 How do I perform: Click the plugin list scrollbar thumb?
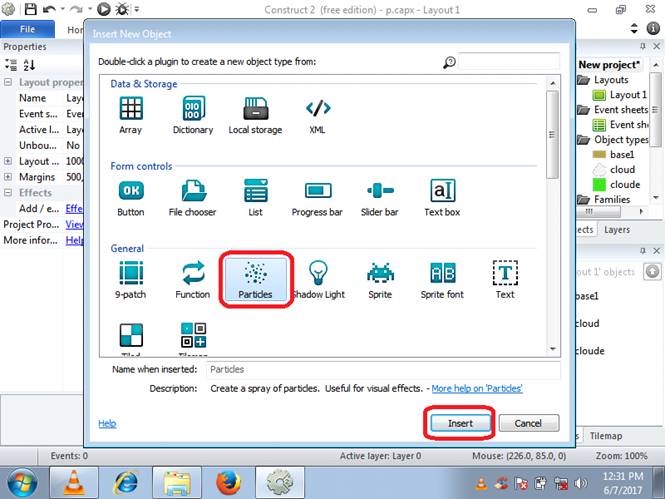pos(552,135)
